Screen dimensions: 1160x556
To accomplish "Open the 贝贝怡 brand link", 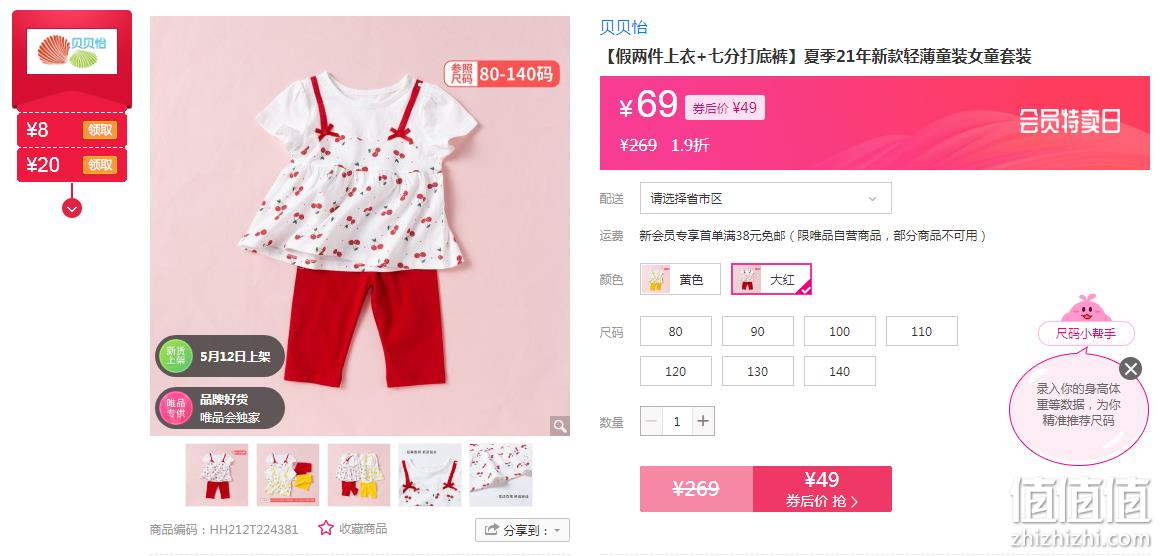I will point(624,27).
